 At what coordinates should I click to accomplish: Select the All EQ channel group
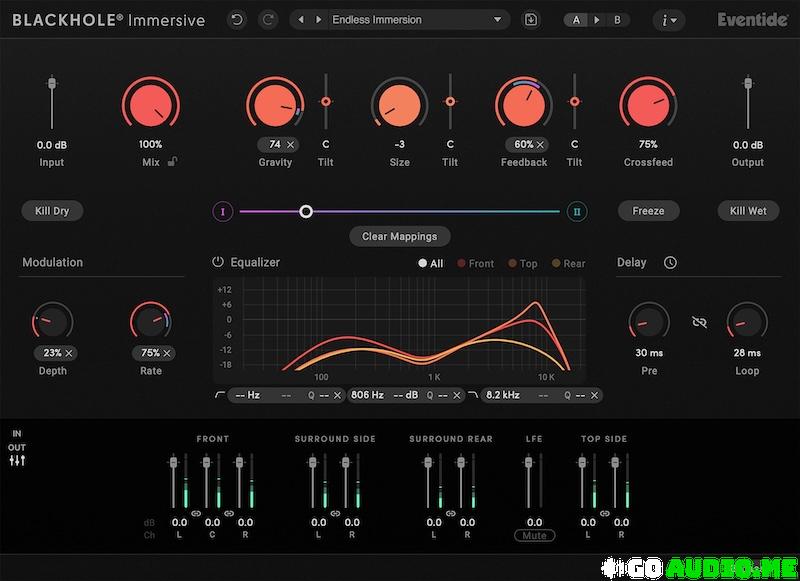tap(431, 263)
